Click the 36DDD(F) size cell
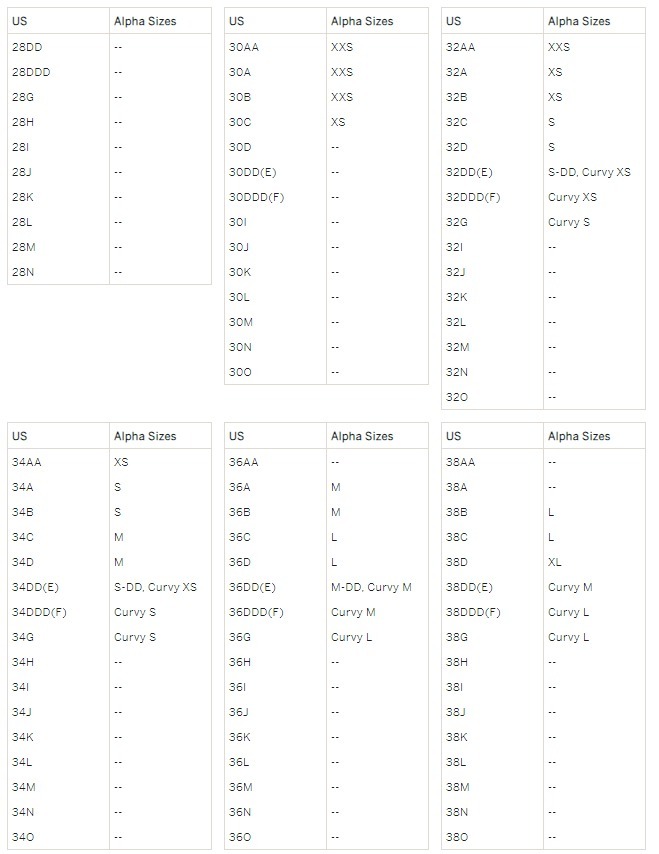Viewport: 659px width, 854px height. click(x=257, y=612)
